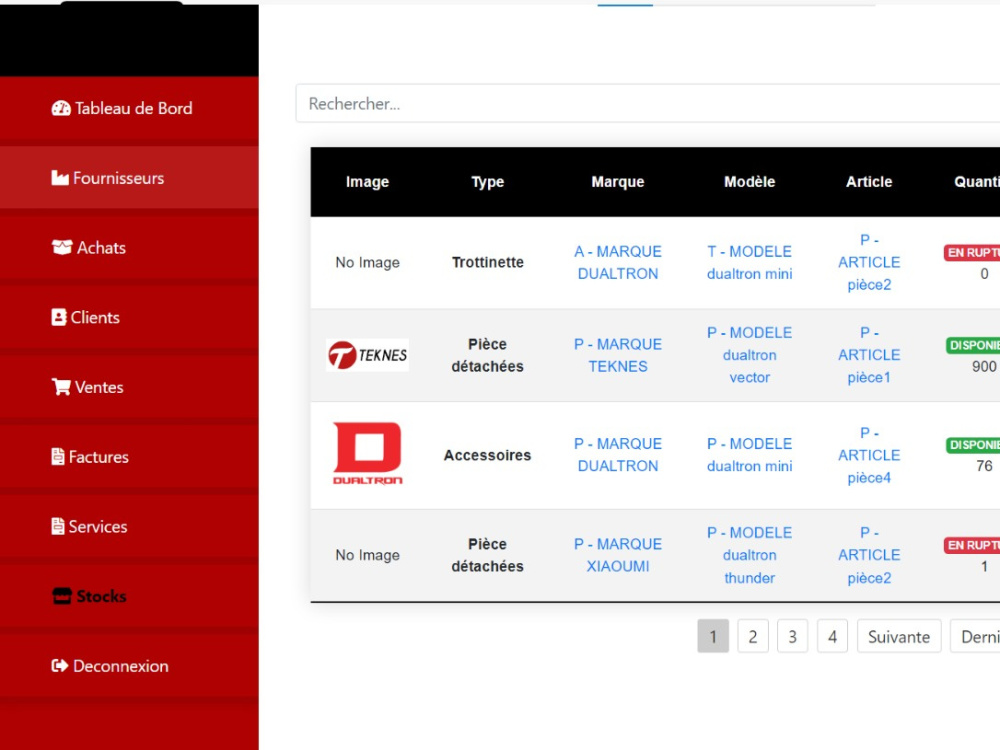1000x750 pixels.
Task: Click the Image column header
Action: [367, 182]
